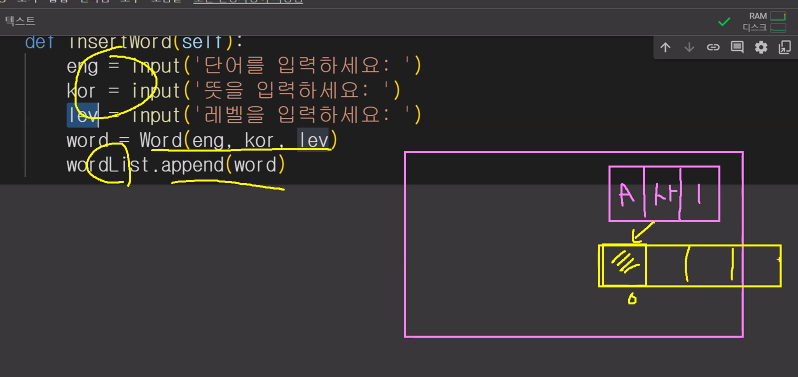Open cell settings gear icon
This screenshot has width=798, height=377.
pos(761,47)
